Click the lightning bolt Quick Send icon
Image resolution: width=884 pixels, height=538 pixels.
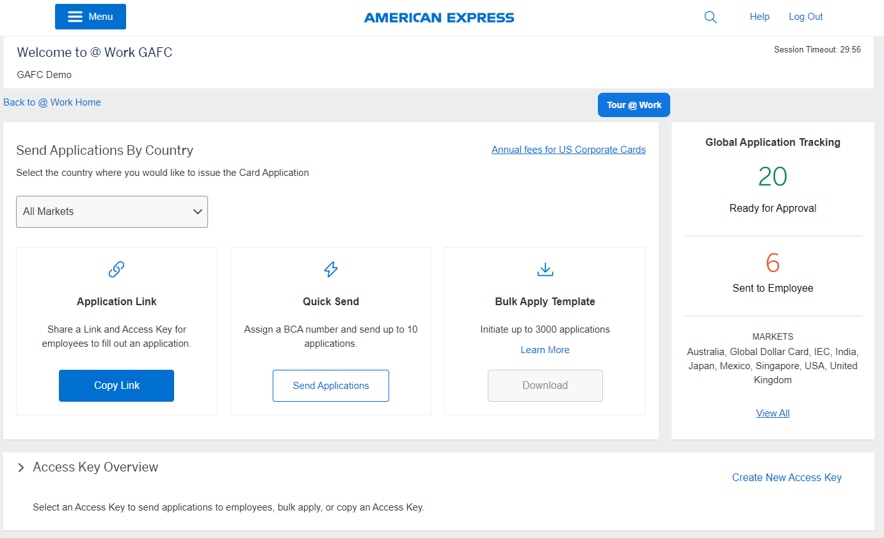(x=331, y=269)
